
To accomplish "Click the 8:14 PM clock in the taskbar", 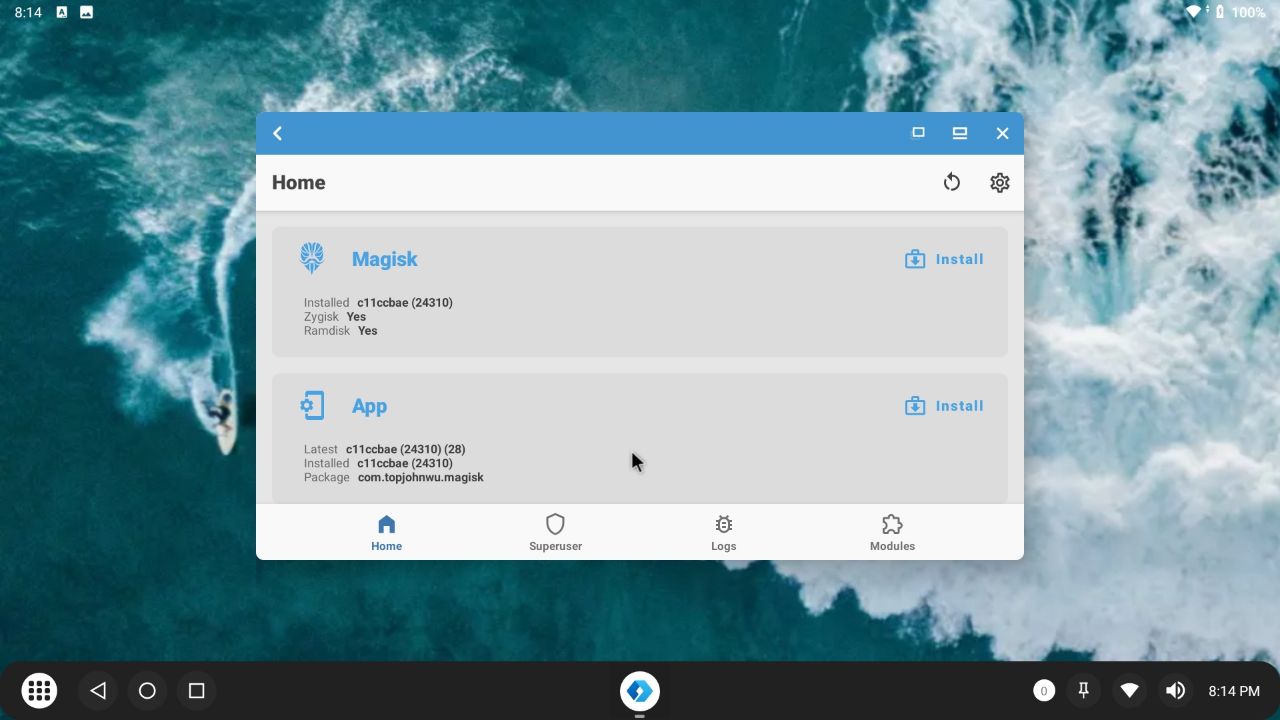I will point(1234,691).
